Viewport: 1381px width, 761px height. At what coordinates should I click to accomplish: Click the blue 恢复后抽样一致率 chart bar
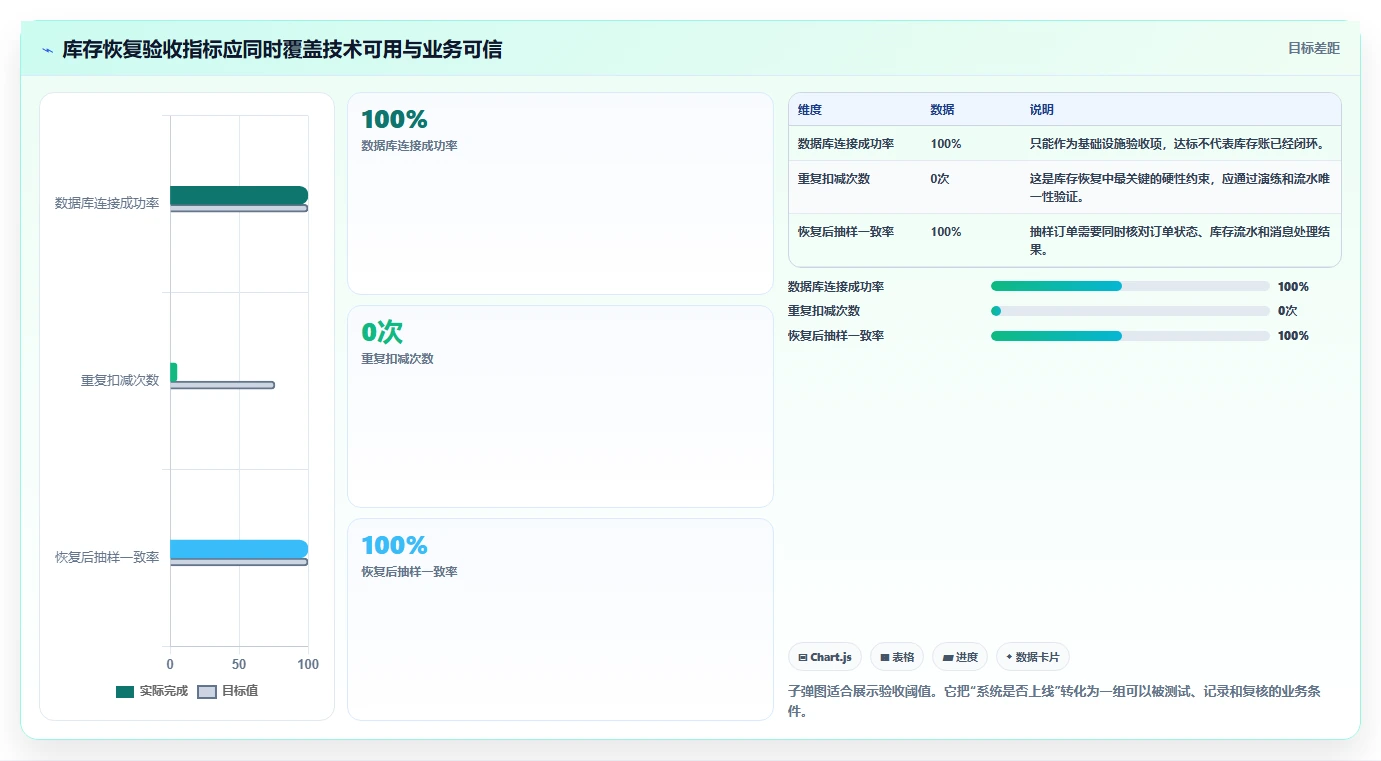point(239,549)
